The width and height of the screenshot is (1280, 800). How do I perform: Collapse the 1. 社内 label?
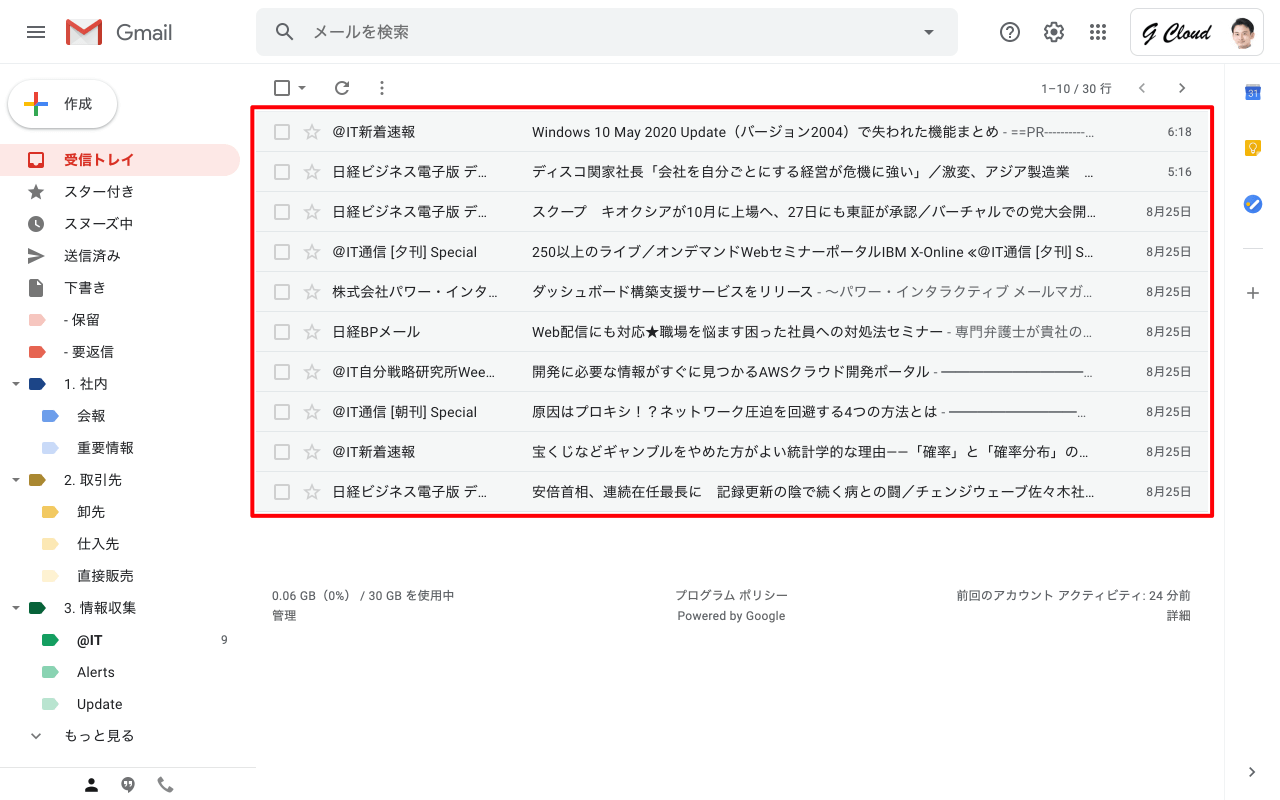(15, 384)
